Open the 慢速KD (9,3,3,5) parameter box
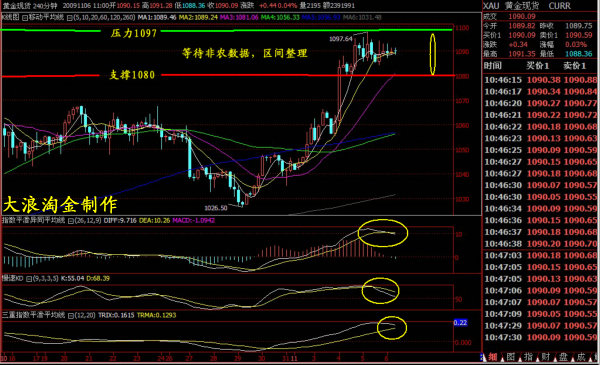The width and height of the screenshot is (600, 365). click(29, 279)
